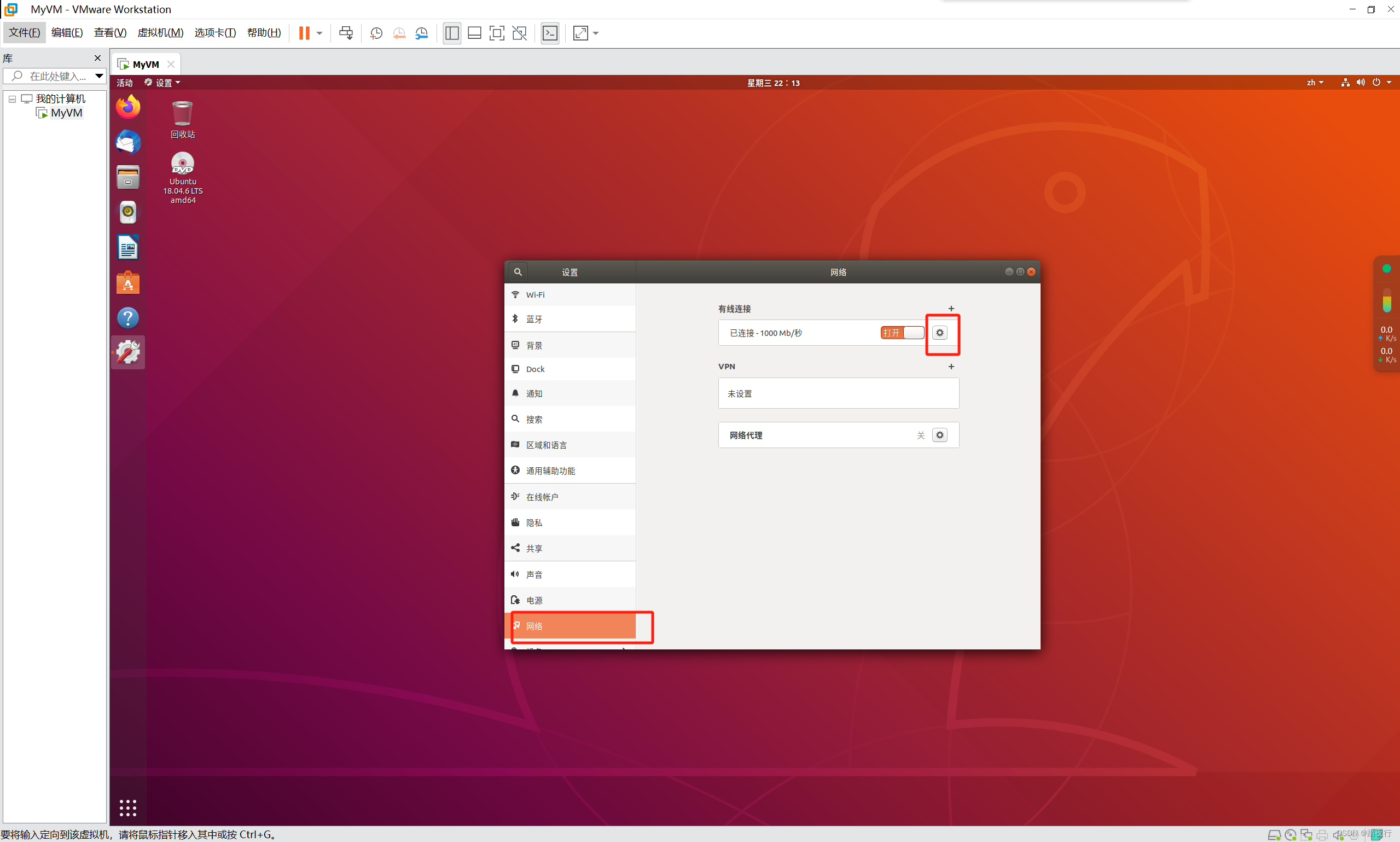Open the Help app from the dock
Screen dimensions: 1400x842
[128, 318]
